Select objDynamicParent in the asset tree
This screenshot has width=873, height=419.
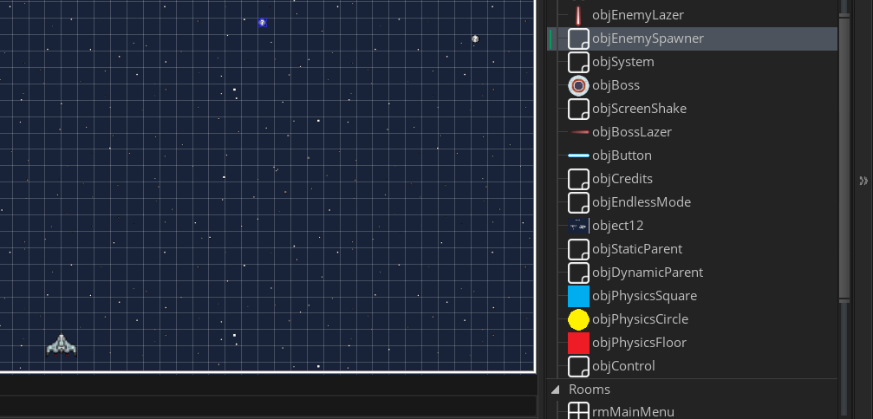pos(648,273)
